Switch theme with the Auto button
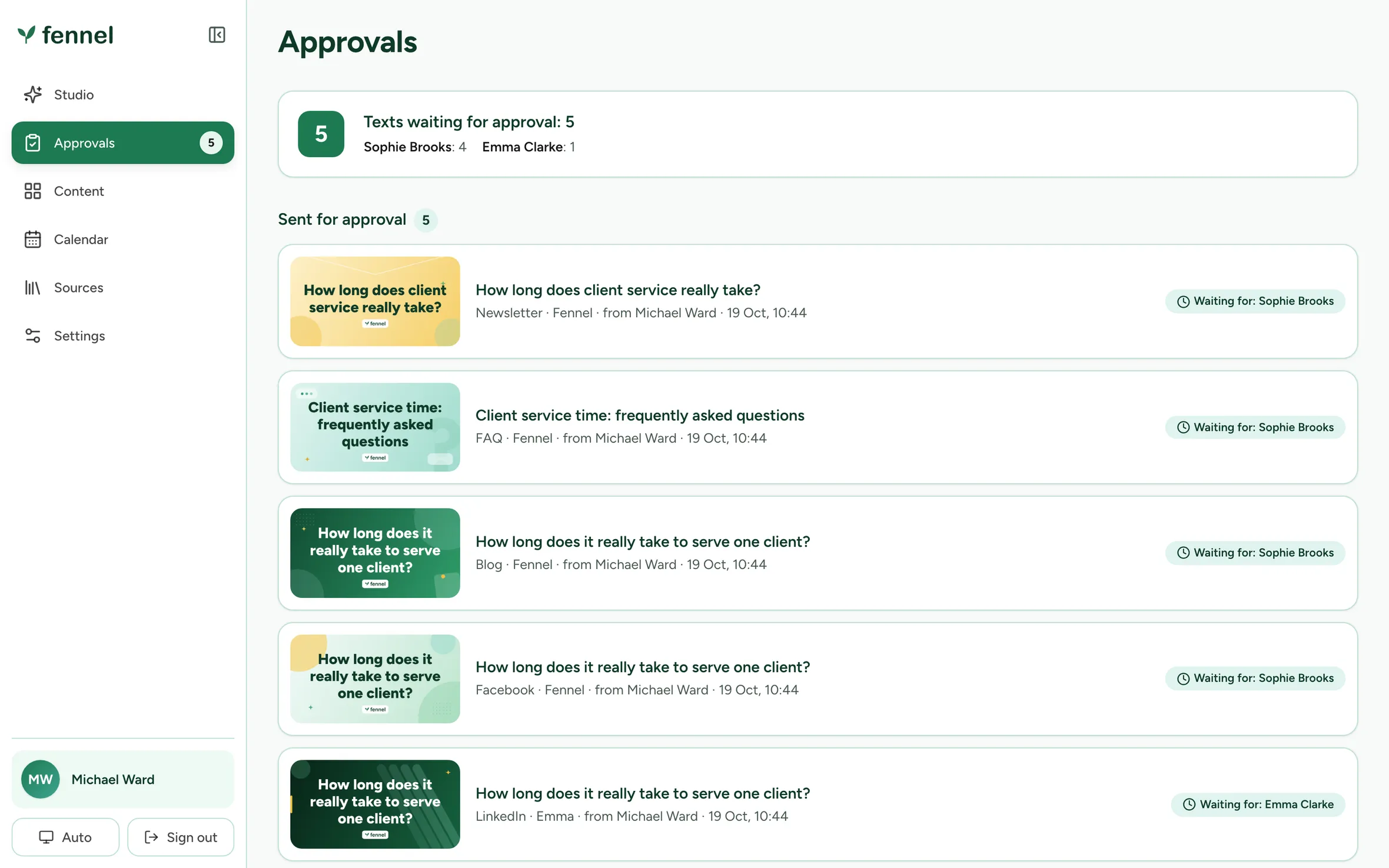The width and height of the screenshot is (1389, 868). click(x=65, y=837)
